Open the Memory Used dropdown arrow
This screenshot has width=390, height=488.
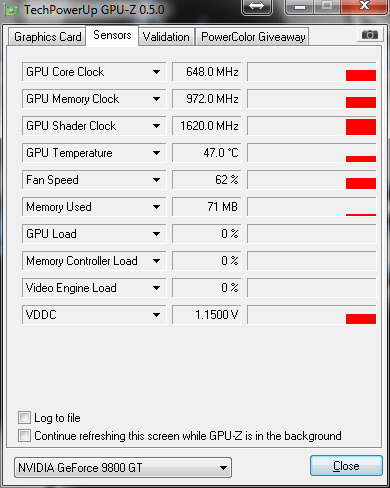click(156, 207)
